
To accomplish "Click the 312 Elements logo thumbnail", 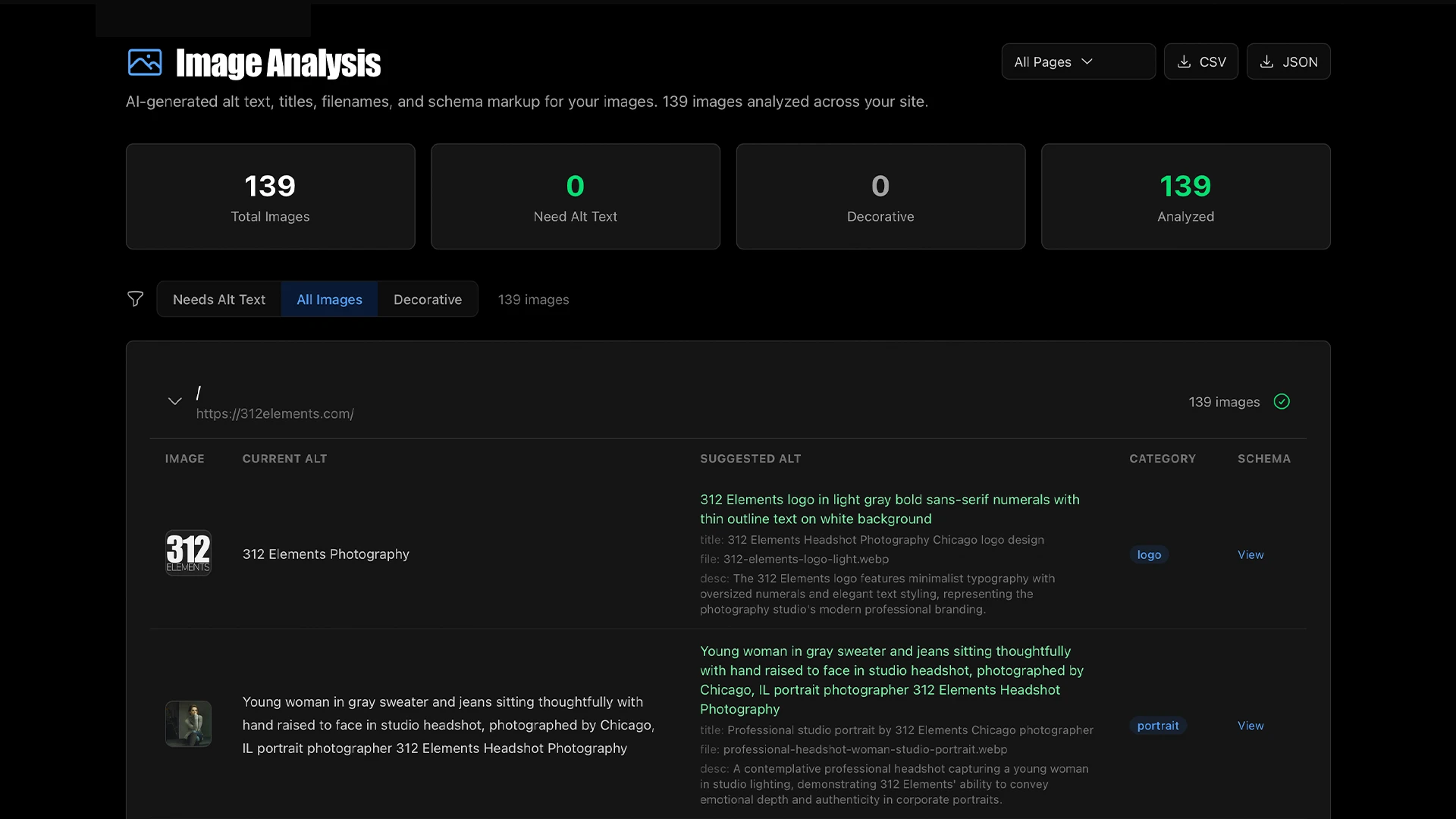I will 188,553.
